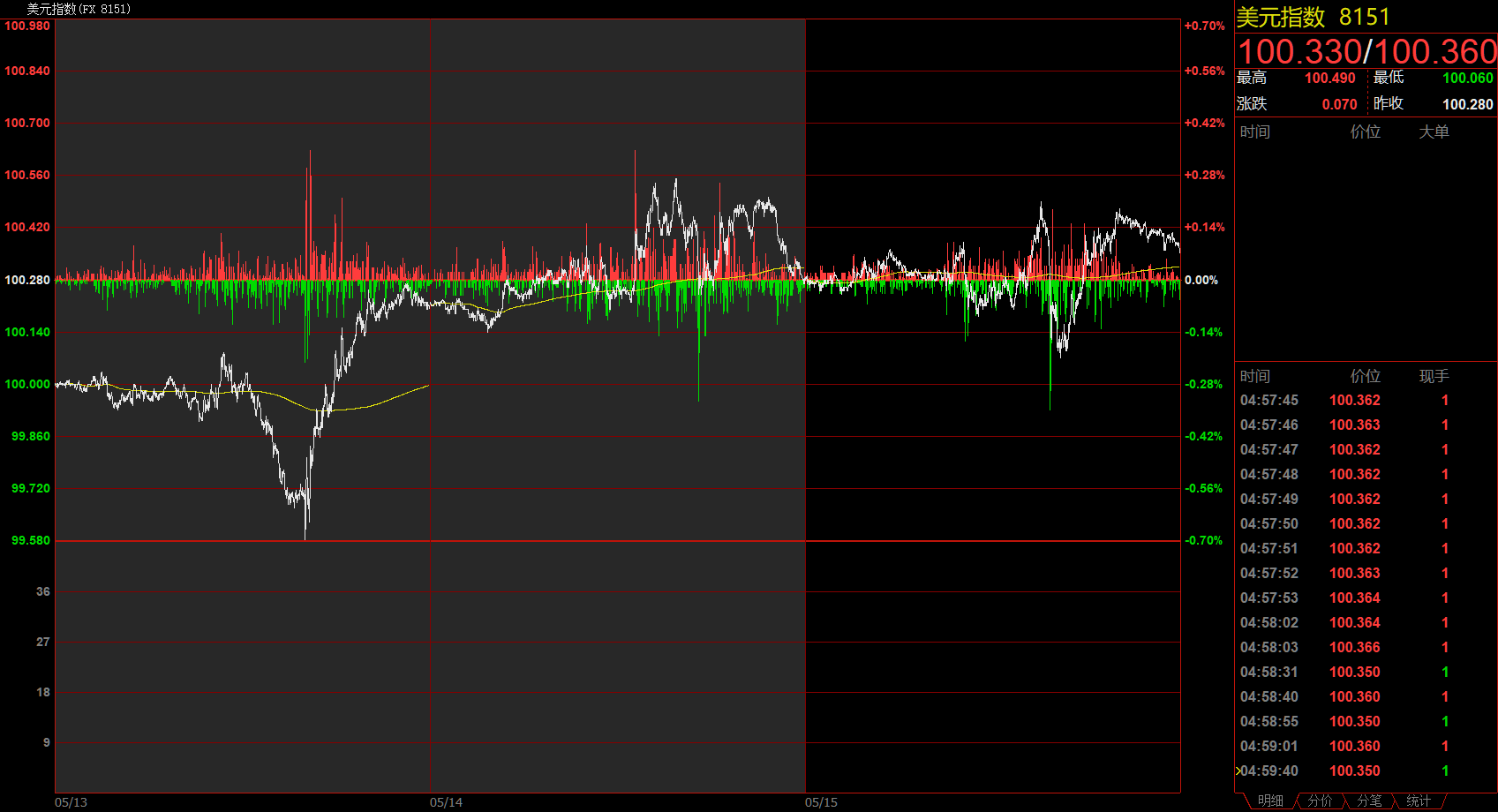The height and width of the screenshot is (812, 1498).
Task: Click the 100.280 price axis label
Action: (27, 280)
